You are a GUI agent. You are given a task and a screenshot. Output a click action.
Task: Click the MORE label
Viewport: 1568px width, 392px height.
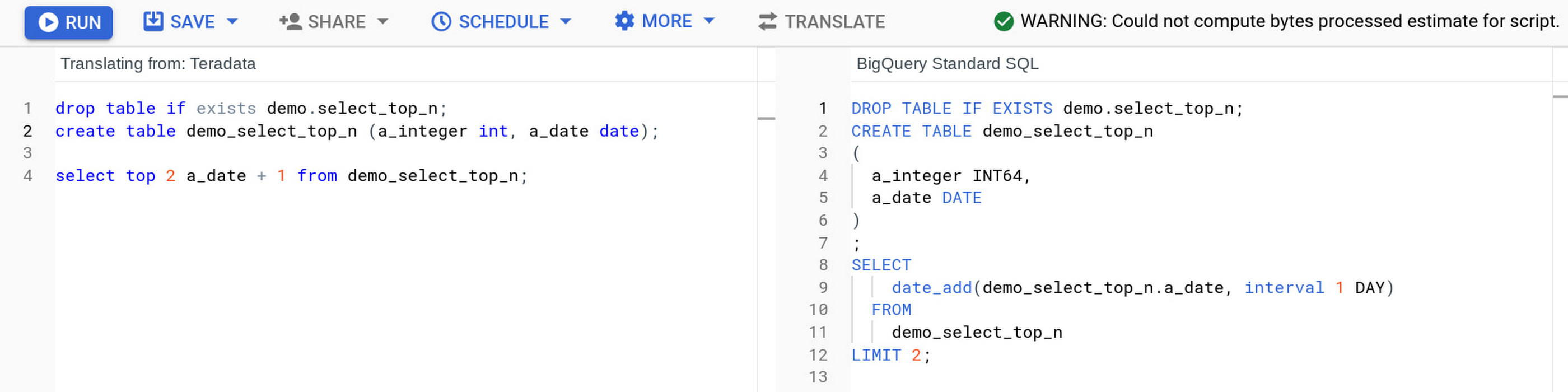666,21
